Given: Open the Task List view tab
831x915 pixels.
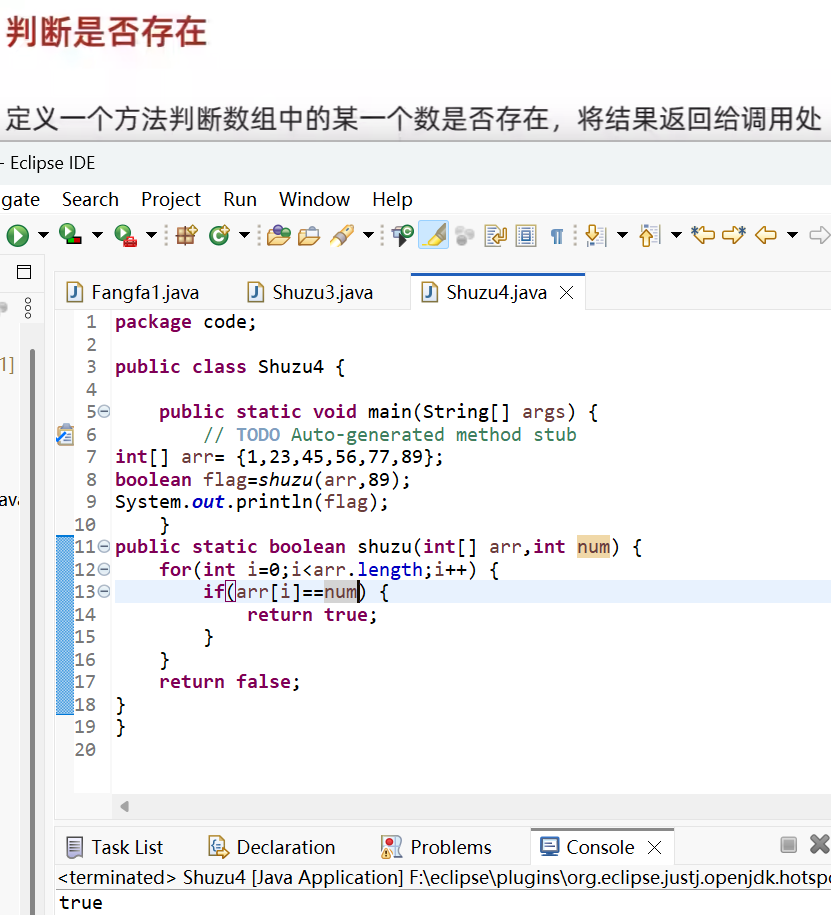Looking at the screenshot, I should point(115,847).
